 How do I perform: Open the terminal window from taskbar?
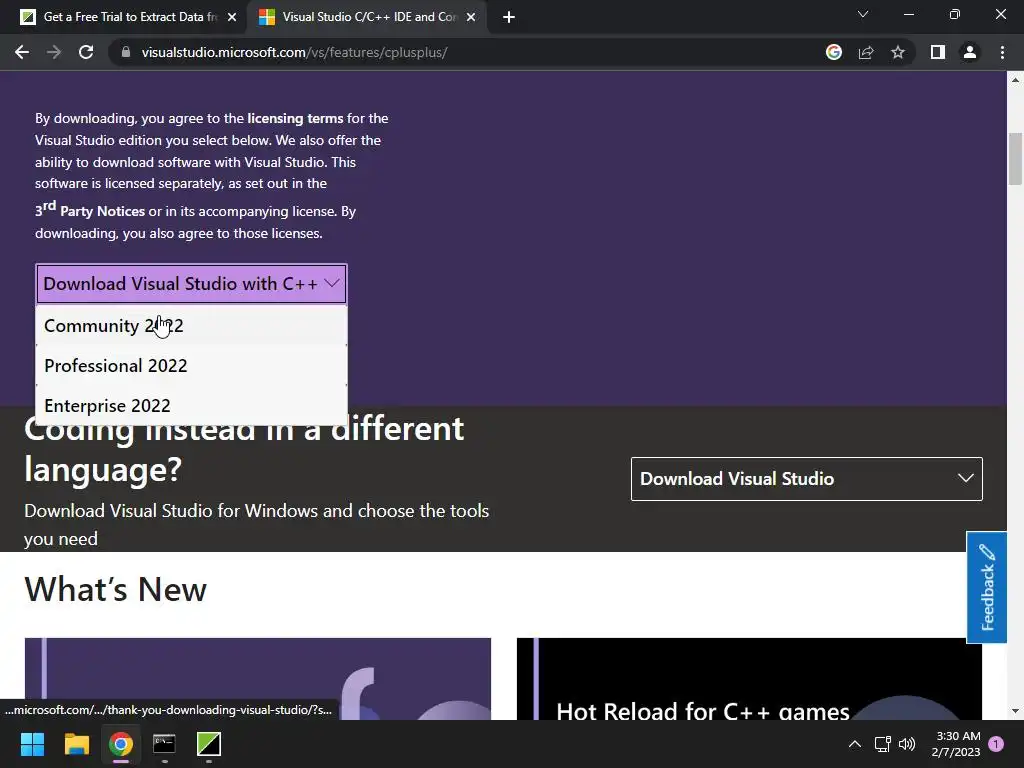164,744
